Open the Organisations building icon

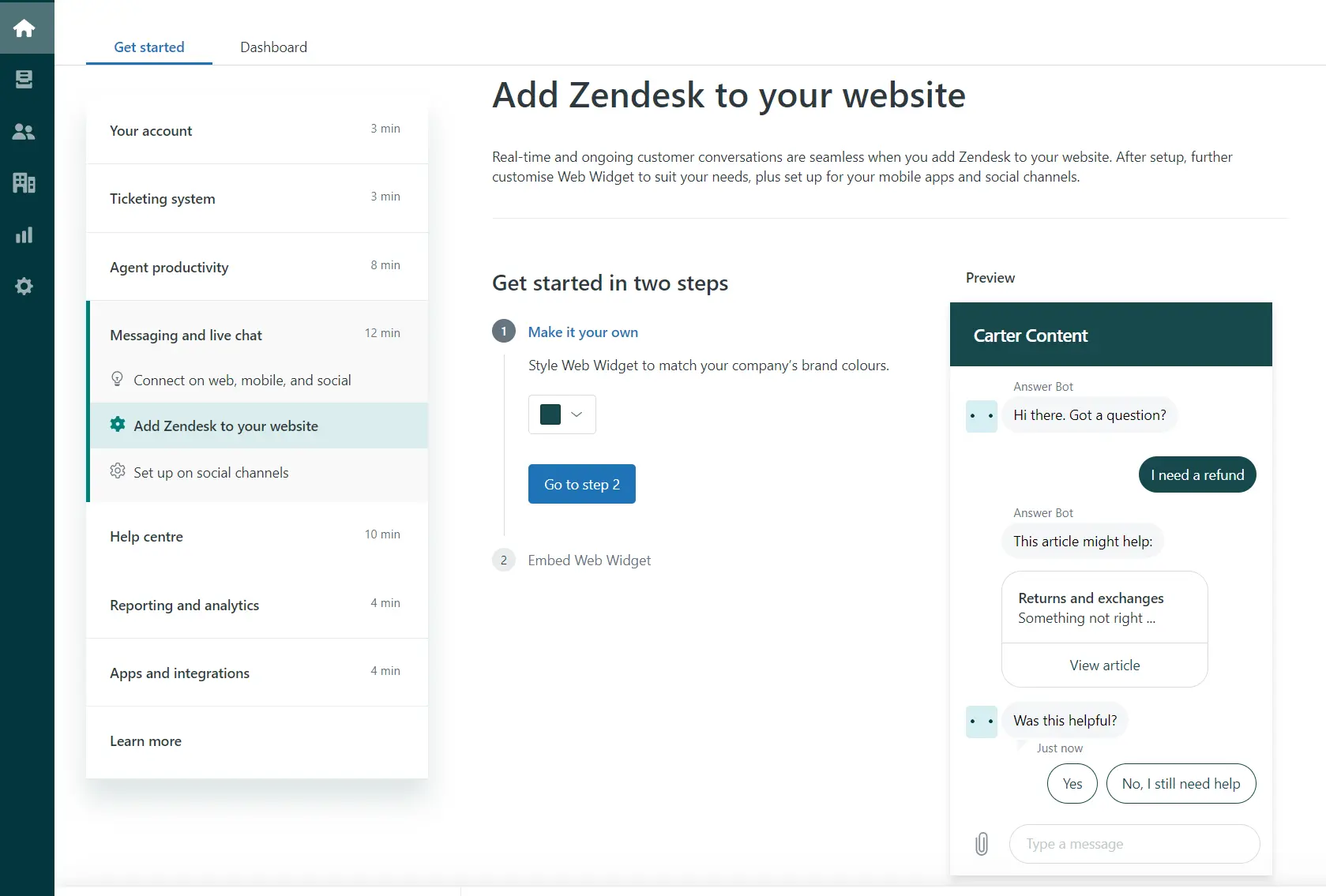click(x=24, y=183)
